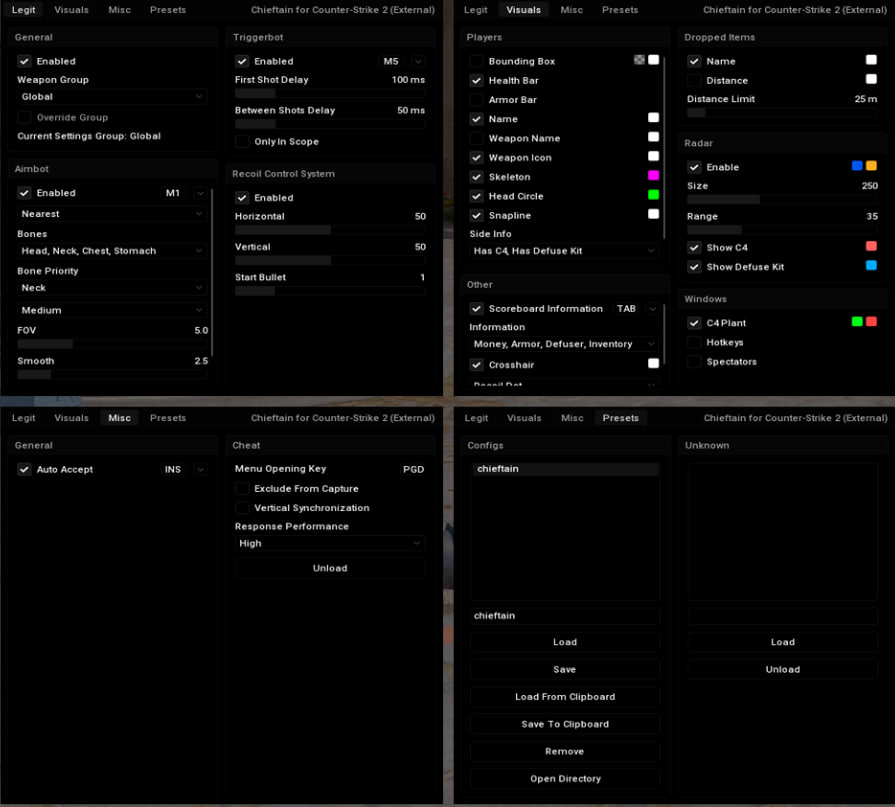Screen dimensions: 895x807
Task: Enable the Exclude From Capture checkbox
Action: click(242, 489)
